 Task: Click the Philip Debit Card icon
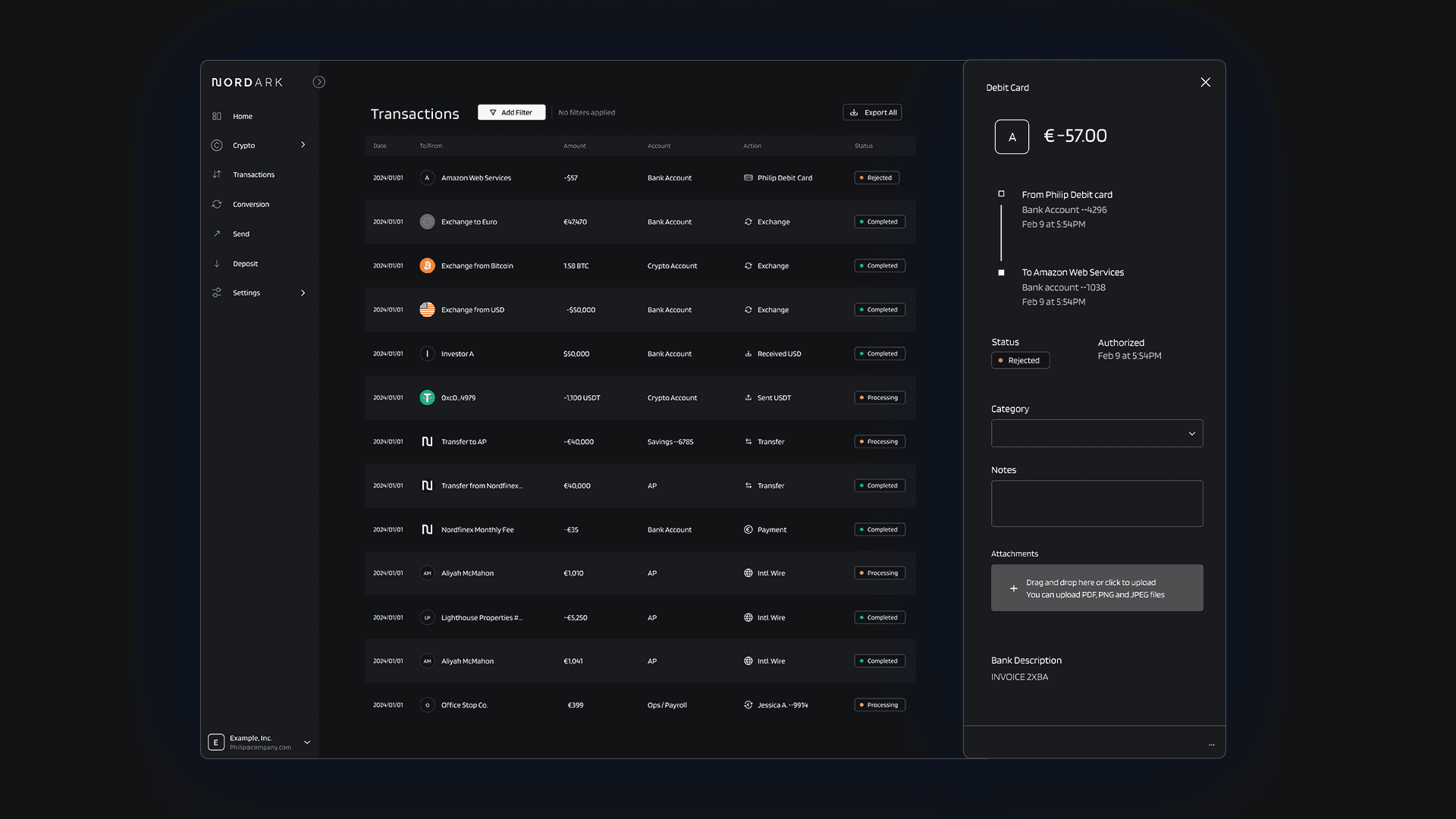(x=748, y=178)
